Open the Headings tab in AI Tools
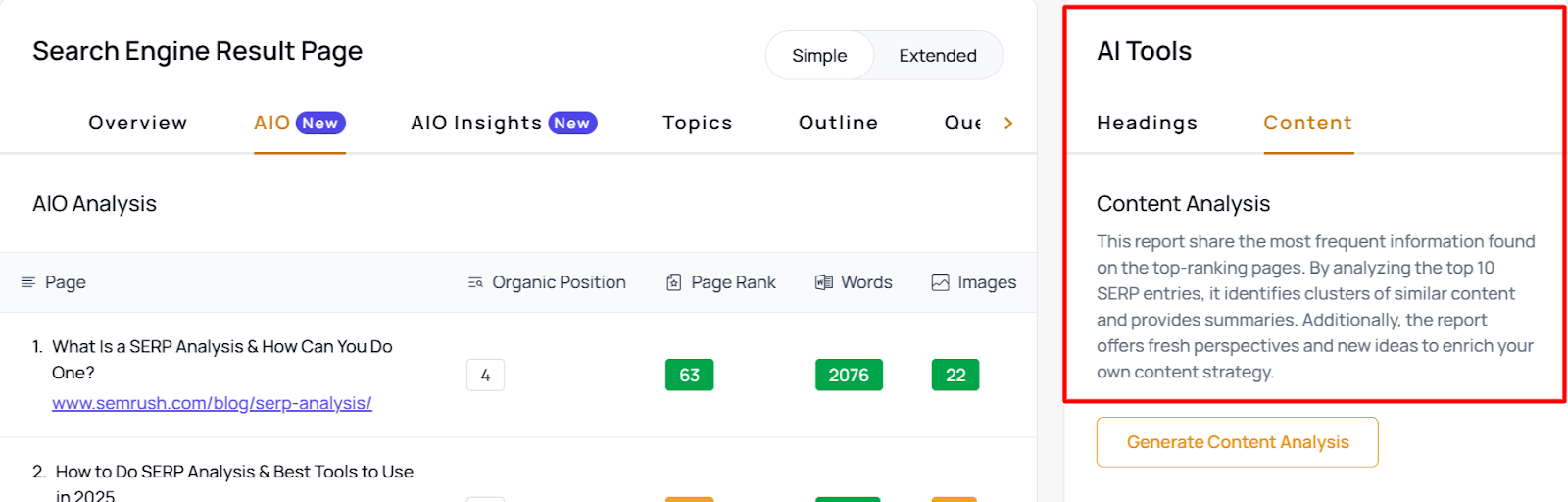1568x502 pixels. click(1147, 123)
